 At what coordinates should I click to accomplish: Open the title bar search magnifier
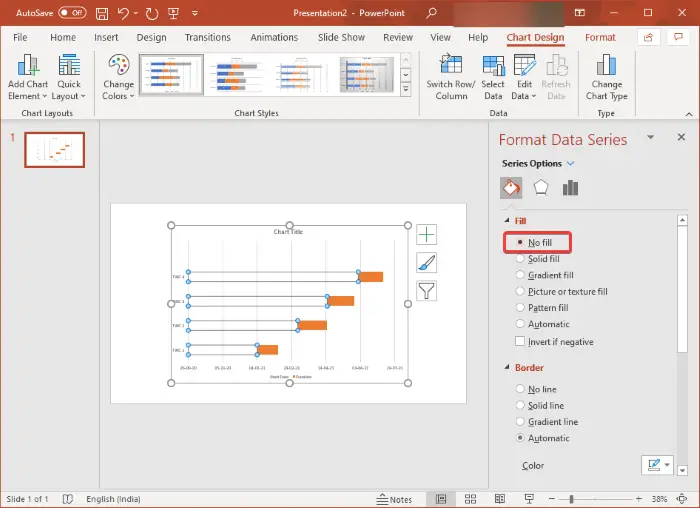click(x=431, y=13)
